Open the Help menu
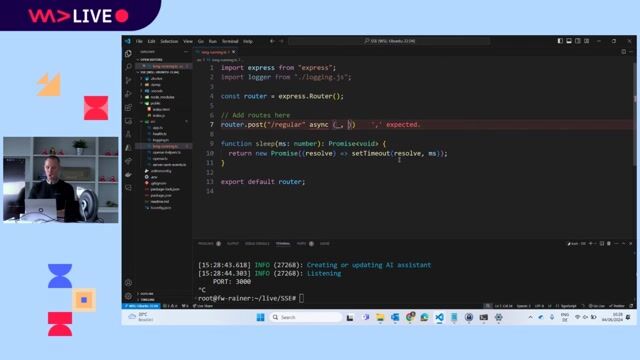The width and height of the screenshot is (640, 360). click(248, 41)
